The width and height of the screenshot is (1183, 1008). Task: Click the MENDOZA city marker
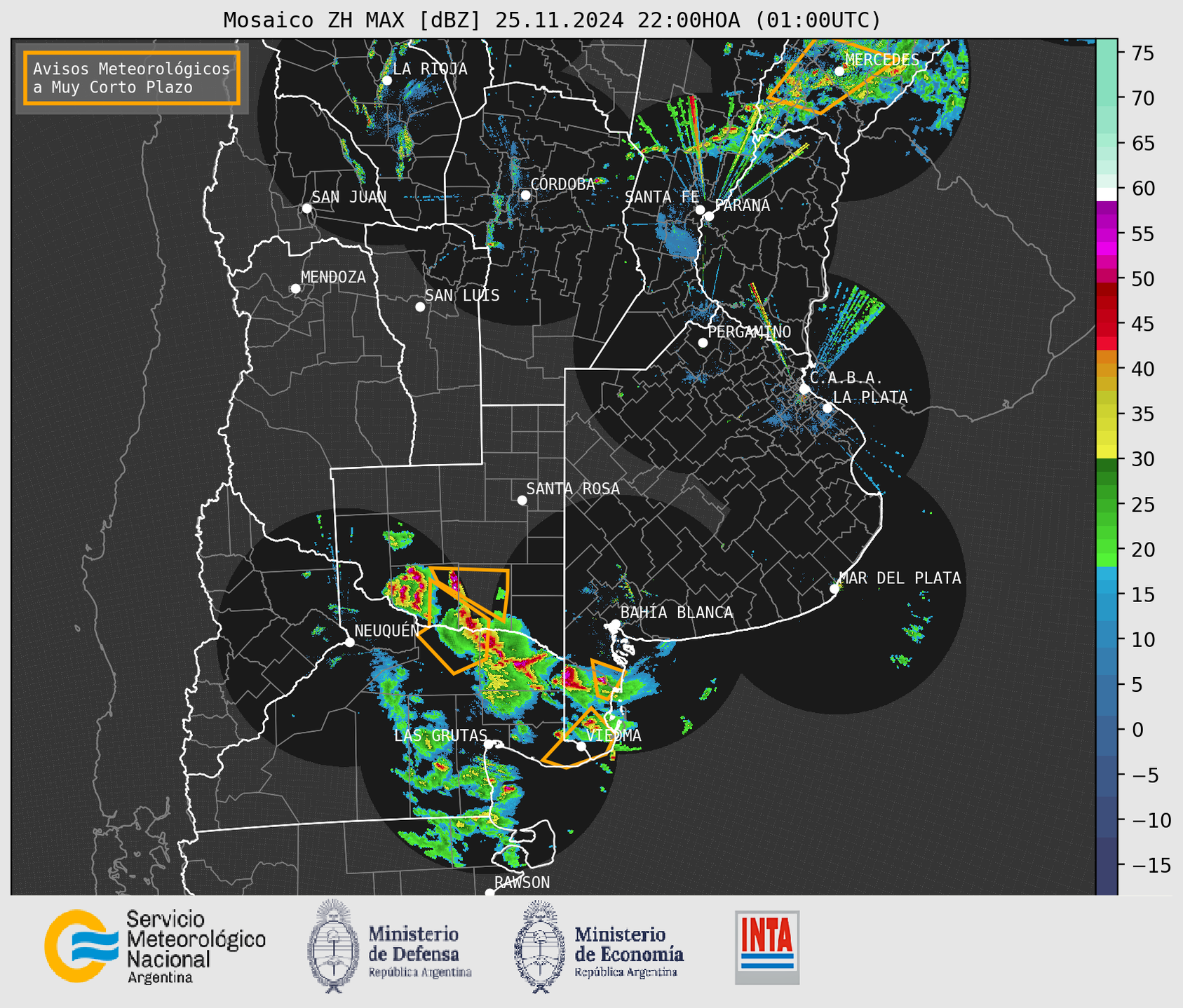tap(296, 289)
